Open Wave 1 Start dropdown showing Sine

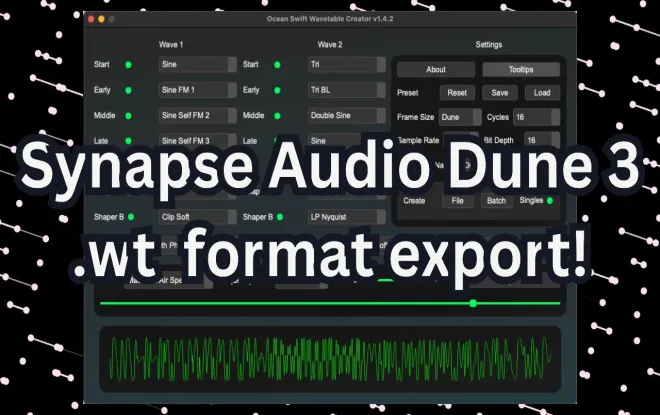click(x=197, y=64)
